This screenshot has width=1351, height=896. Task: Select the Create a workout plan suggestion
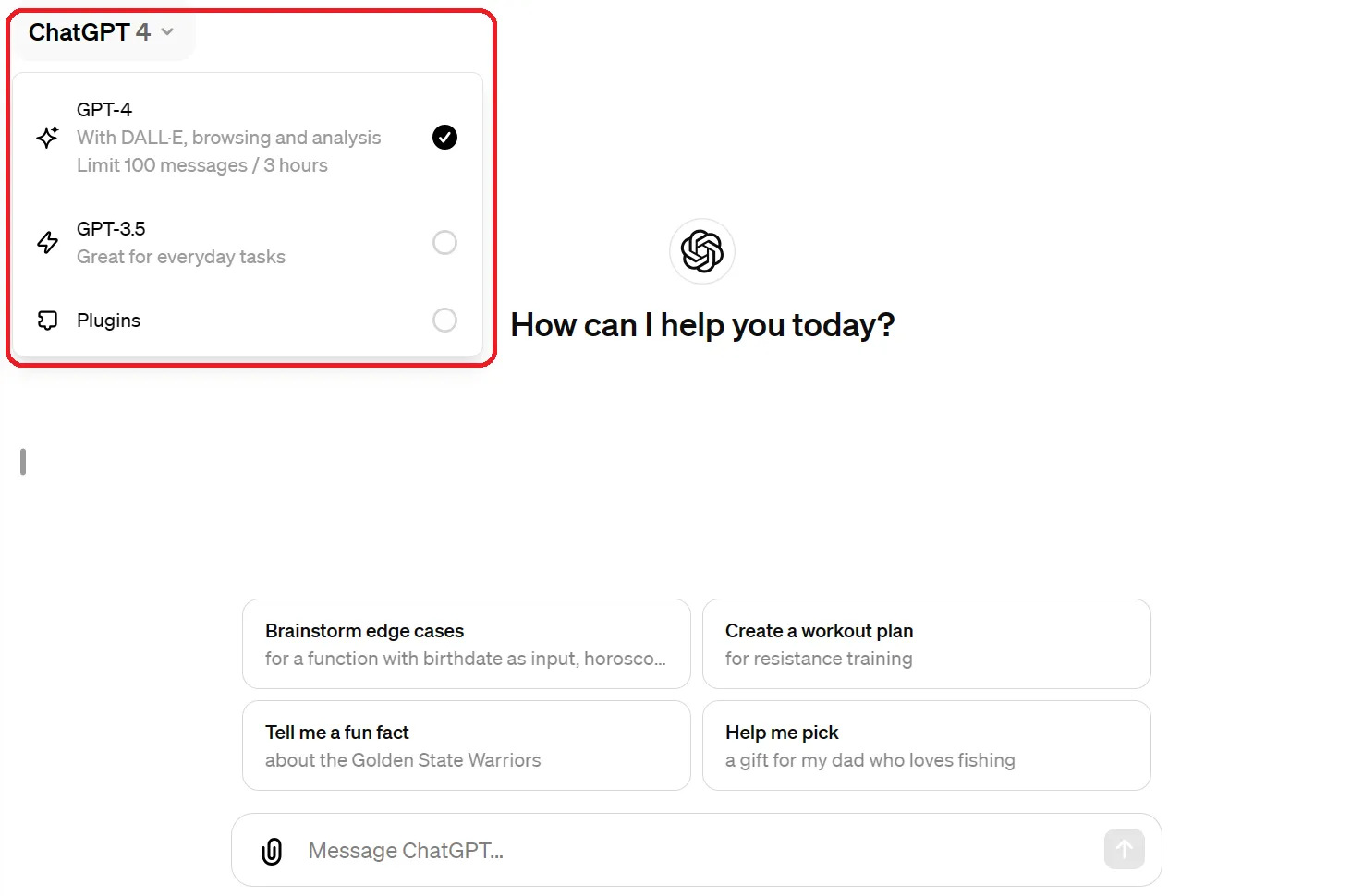point(926,644)
